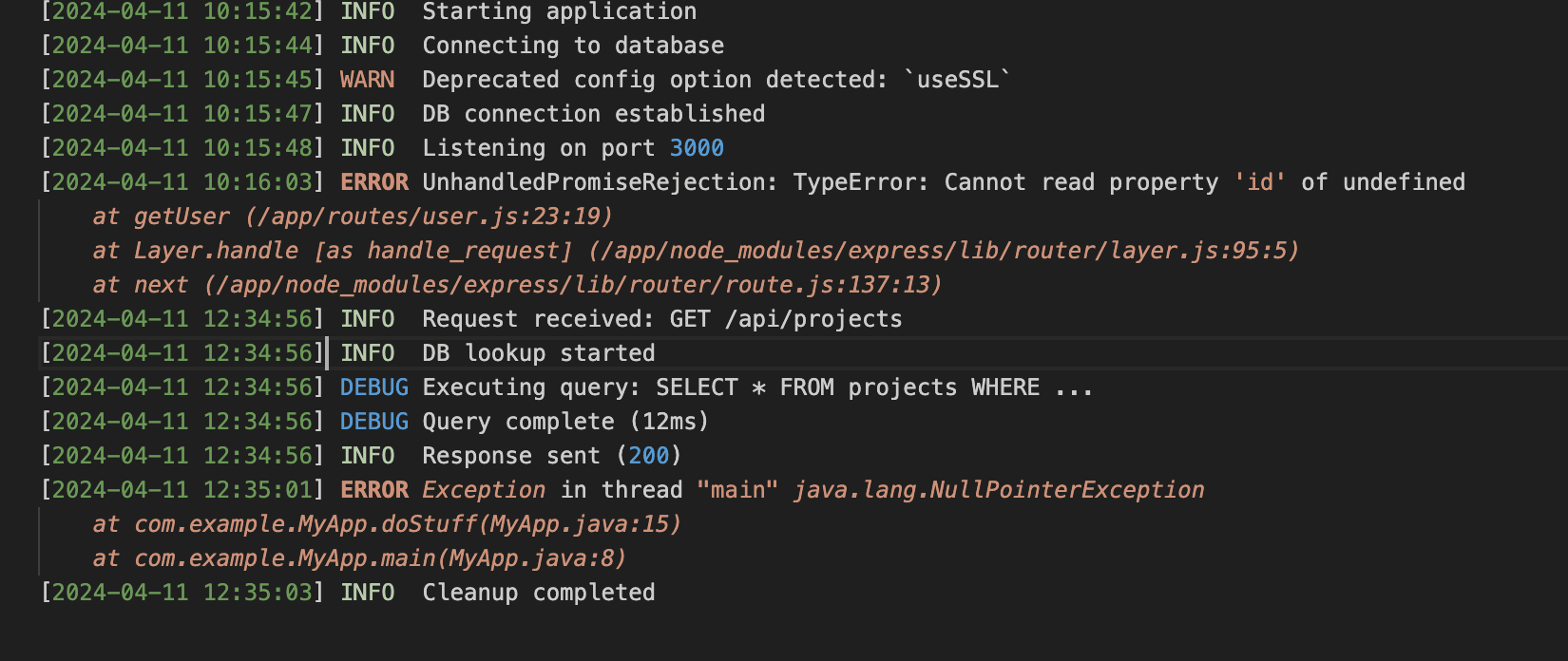Viewport: 1568px width, 661px height.
Task: Click the timestamp 2024-04-11 10:15:45
Action: coord(182,80)
